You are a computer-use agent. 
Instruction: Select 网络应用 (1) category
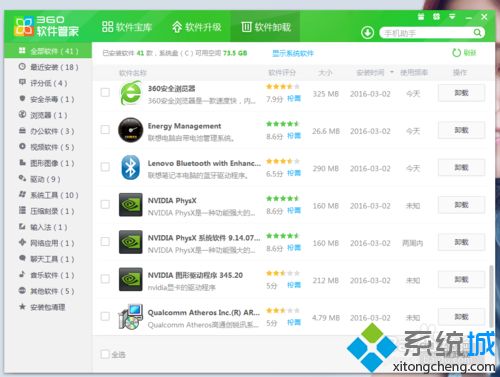pos(48,243)
